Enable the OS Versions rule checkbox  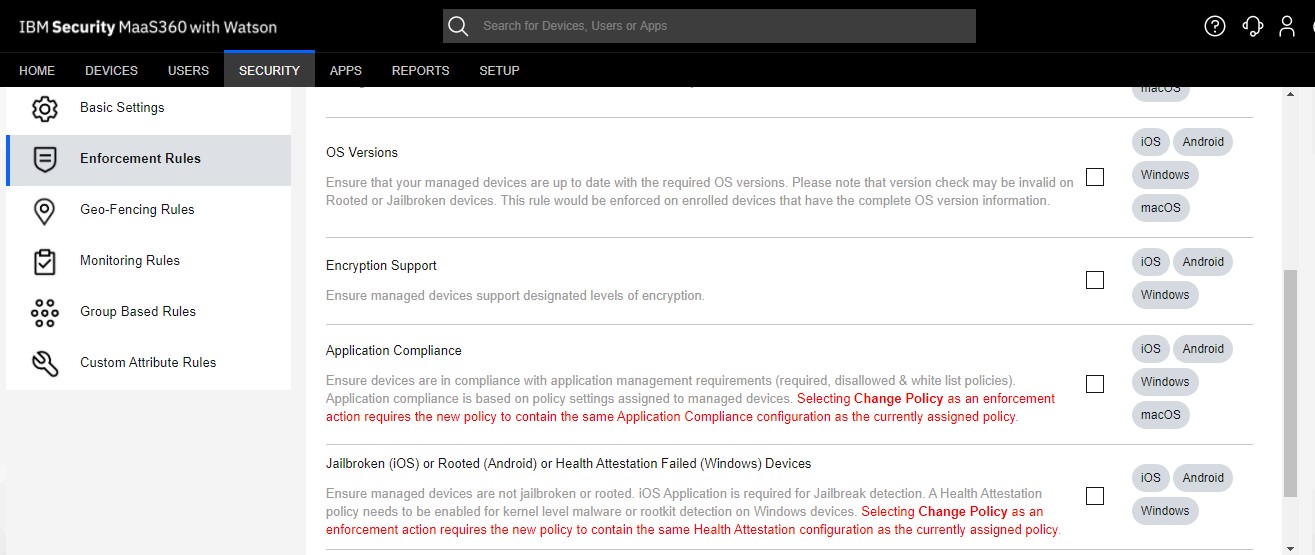pyautogui.click(x=1095, y=177)
